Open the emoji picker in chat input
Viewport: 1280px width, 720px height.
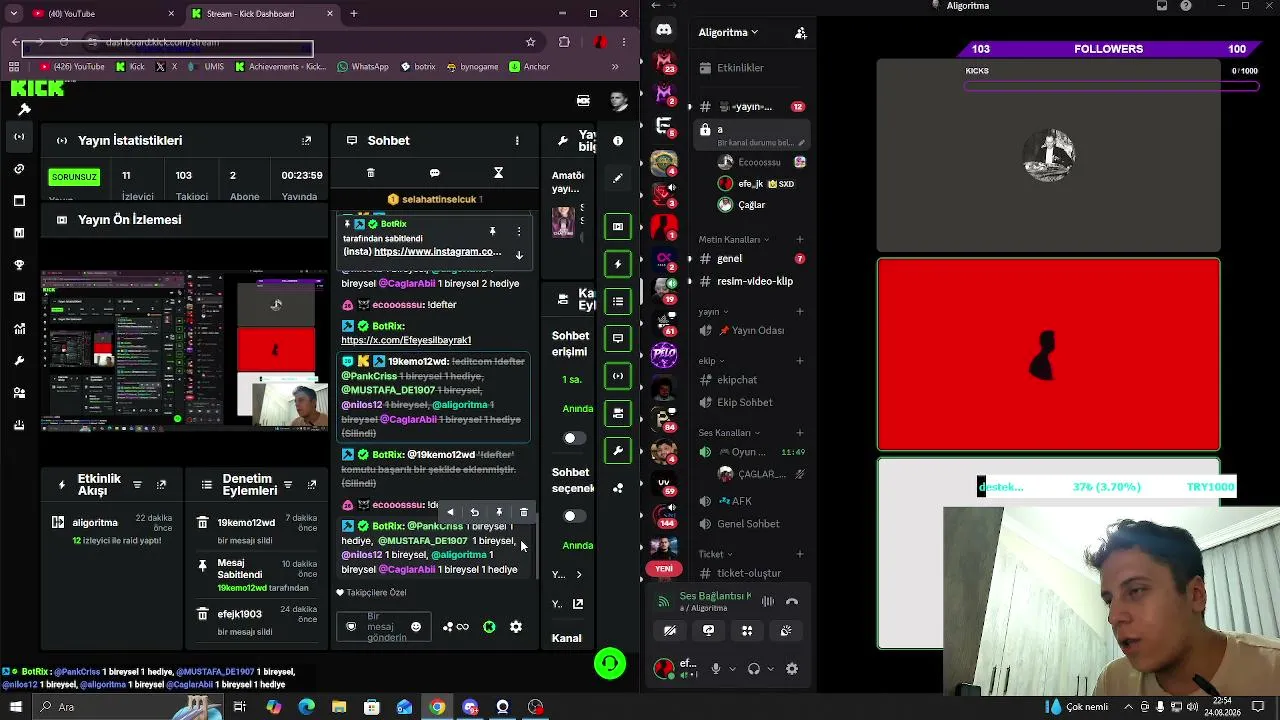(416, 627)
